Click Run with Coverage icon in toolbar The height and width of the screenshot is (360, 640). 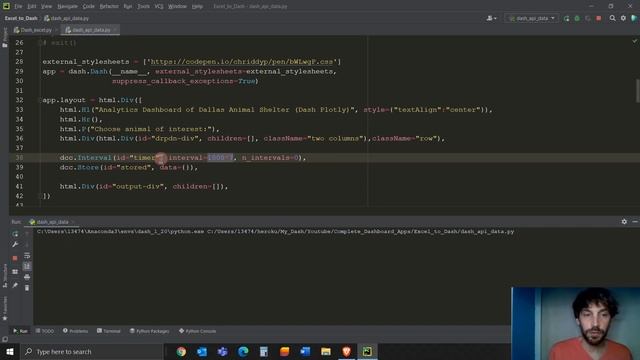tap(587, 18)
